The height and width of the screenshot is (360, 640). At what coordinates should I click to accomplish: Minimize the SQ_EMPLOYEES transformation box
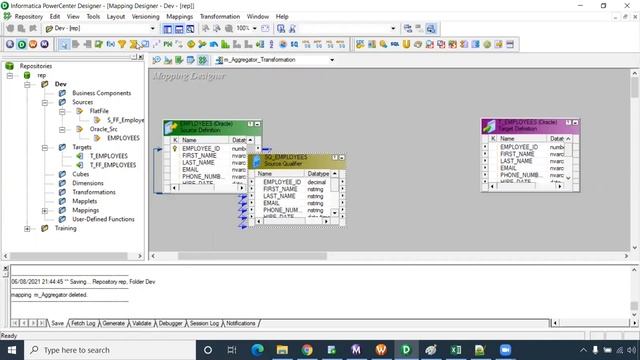342,158
